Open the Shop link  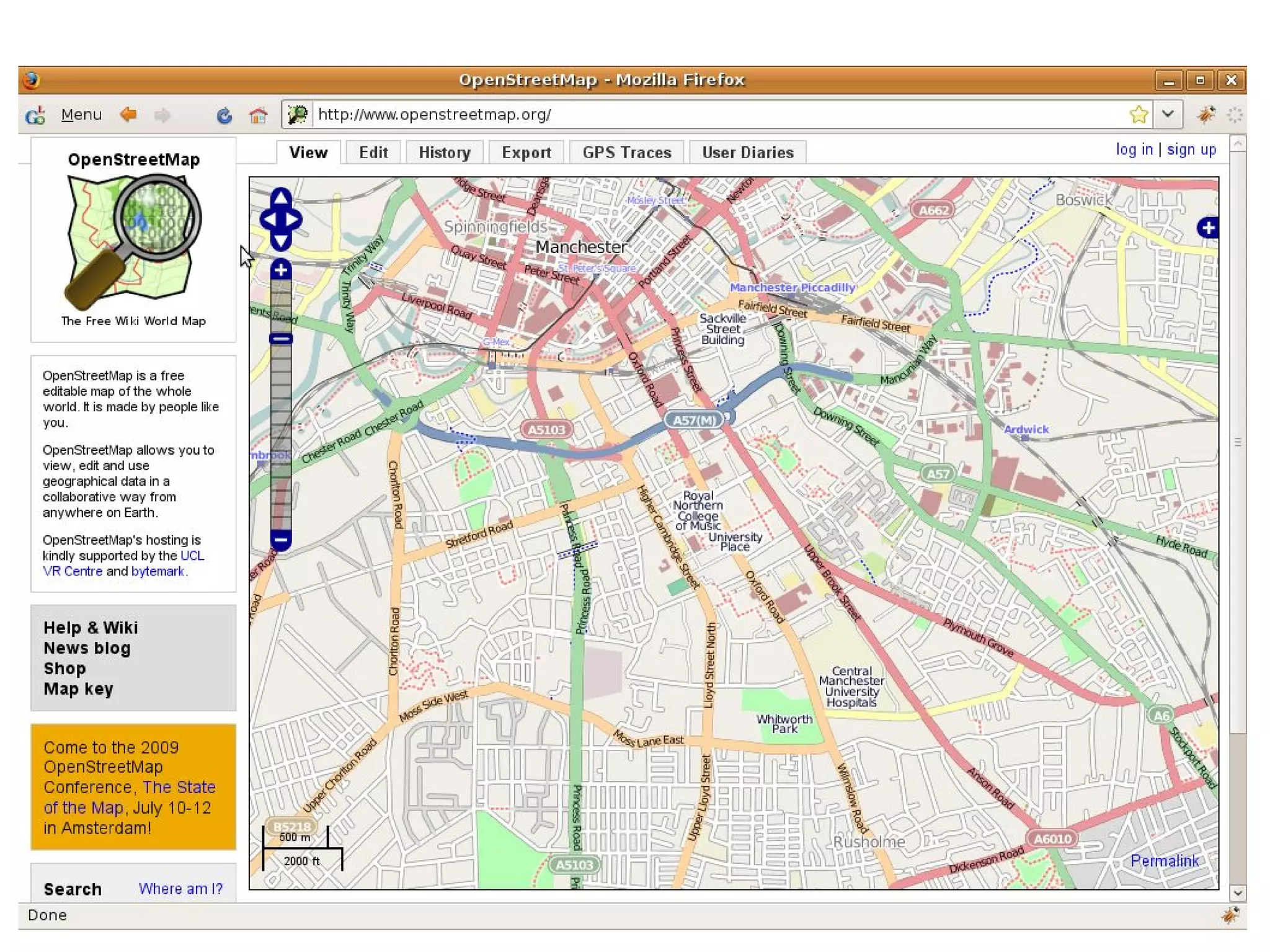click(64, 669)
